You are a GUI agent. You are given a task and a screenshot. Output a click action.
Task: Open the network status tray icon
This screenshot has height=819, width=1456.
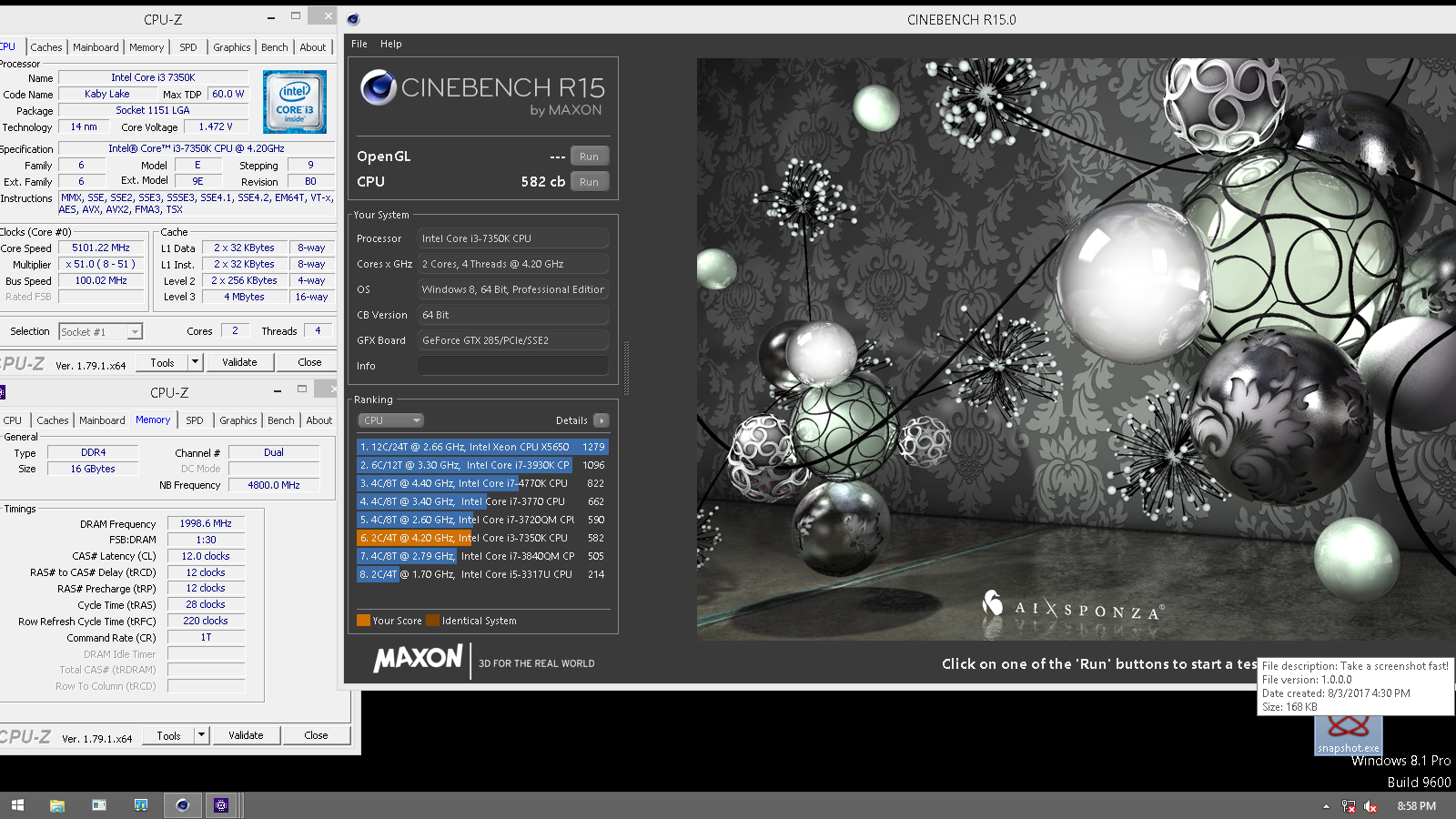(1348, 806)
